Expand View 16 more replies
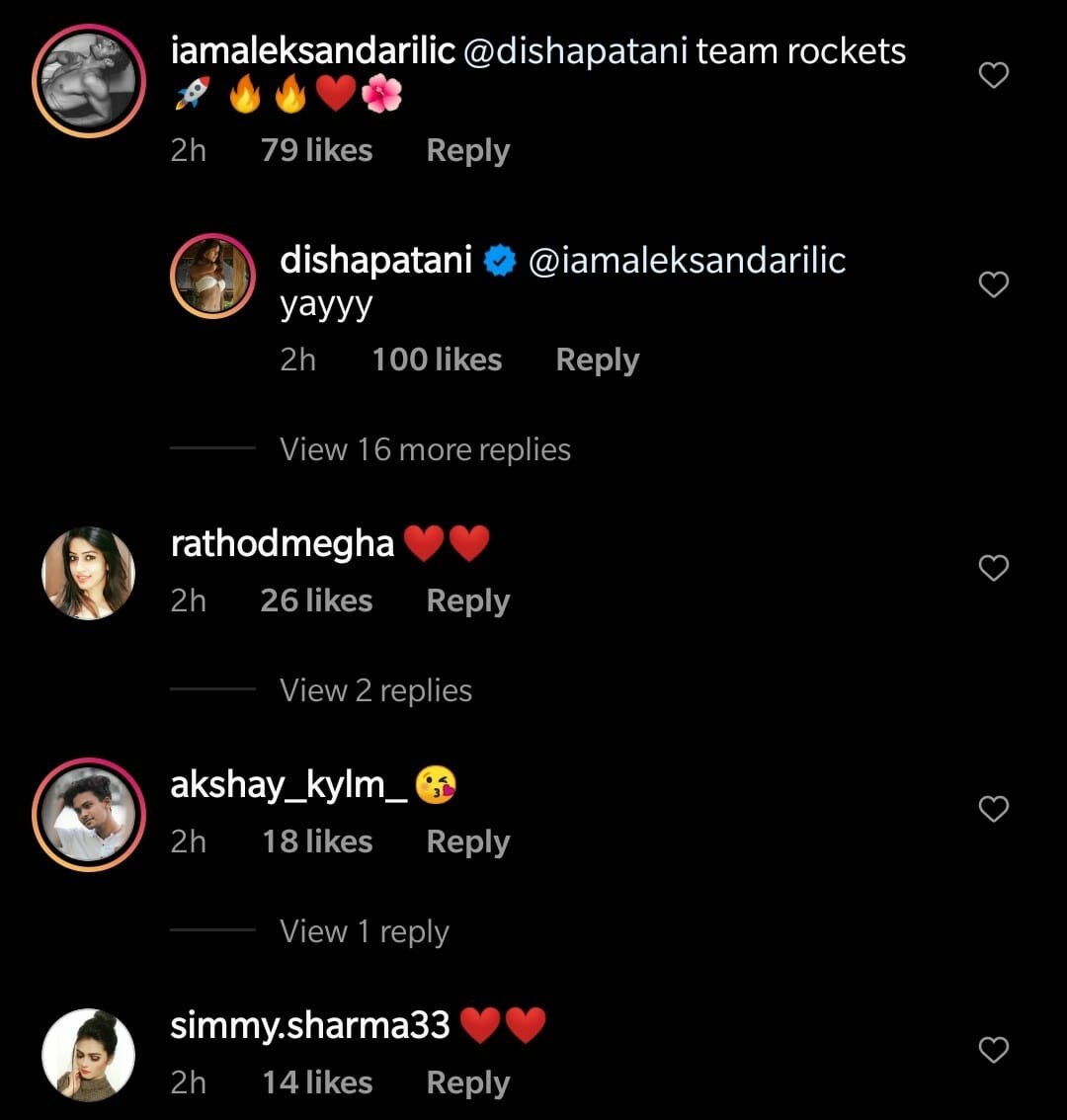The height and width of the screenshot is (1120, 1067). point(425,449)
